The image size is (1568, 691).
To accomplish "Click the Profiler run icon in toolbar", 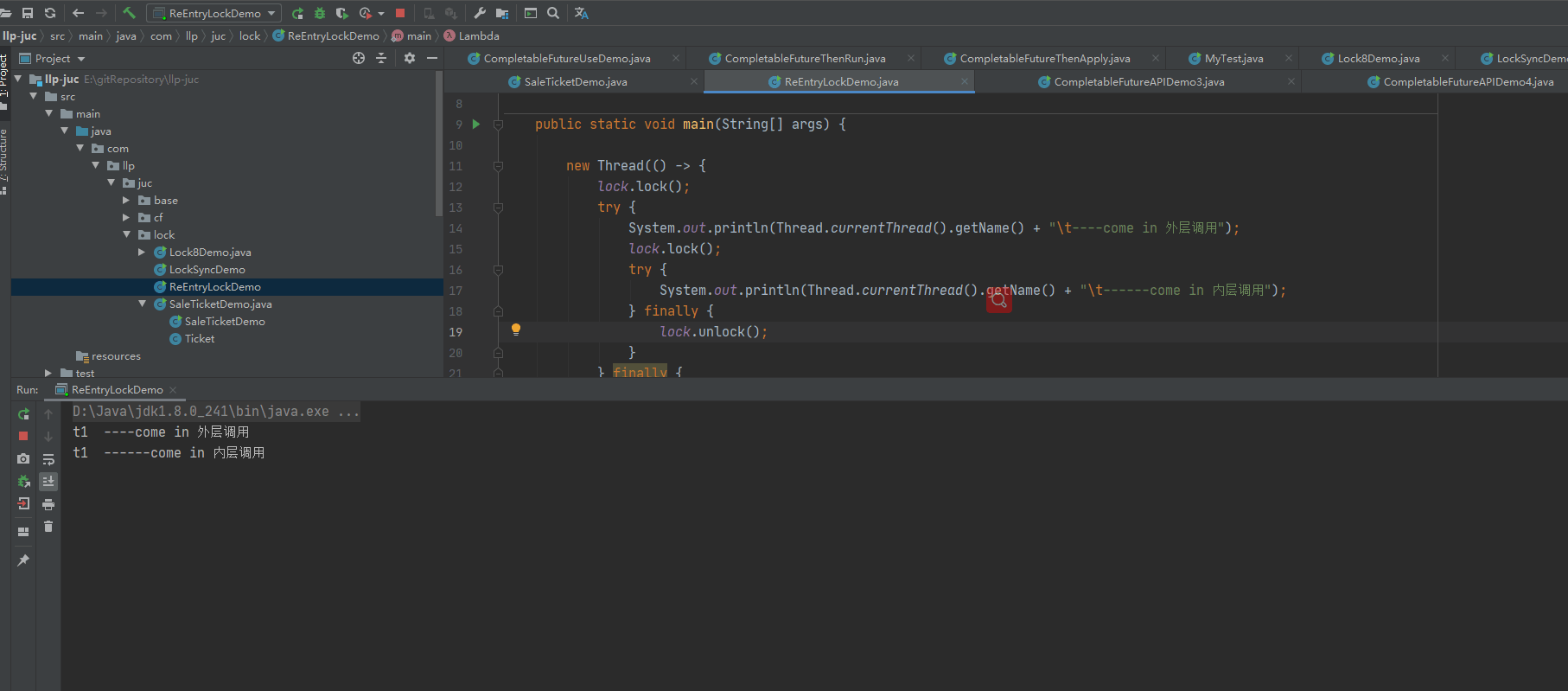I will coord(366,13).
